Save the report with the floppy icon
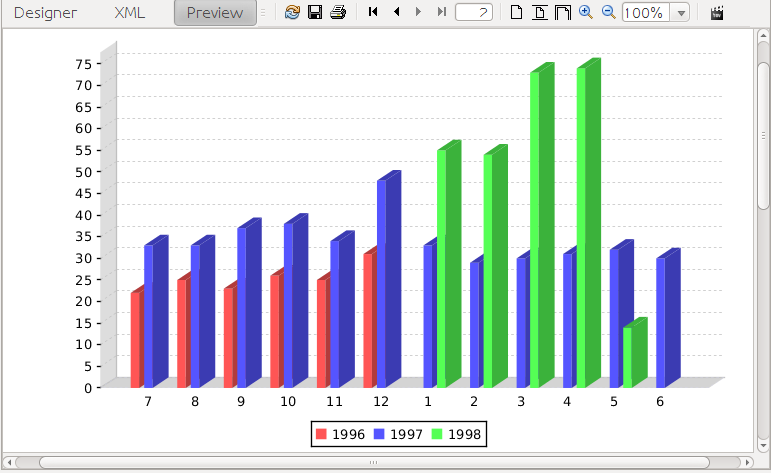The image size is (771, 473). pyautogui.click(x=315, y=12)
